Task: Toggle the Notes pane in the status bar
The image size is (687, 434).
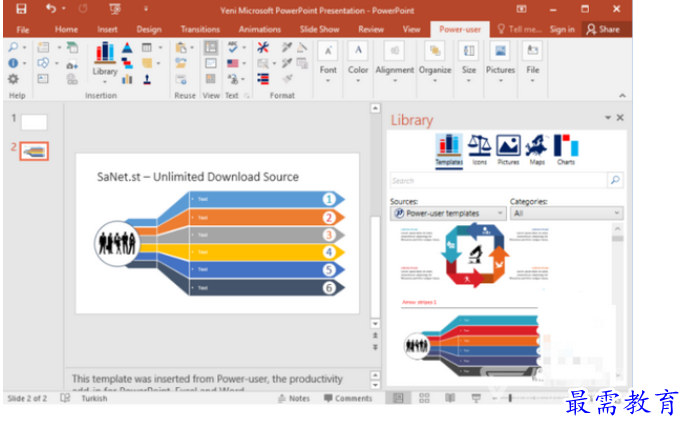Action: (x=294, y=398)
